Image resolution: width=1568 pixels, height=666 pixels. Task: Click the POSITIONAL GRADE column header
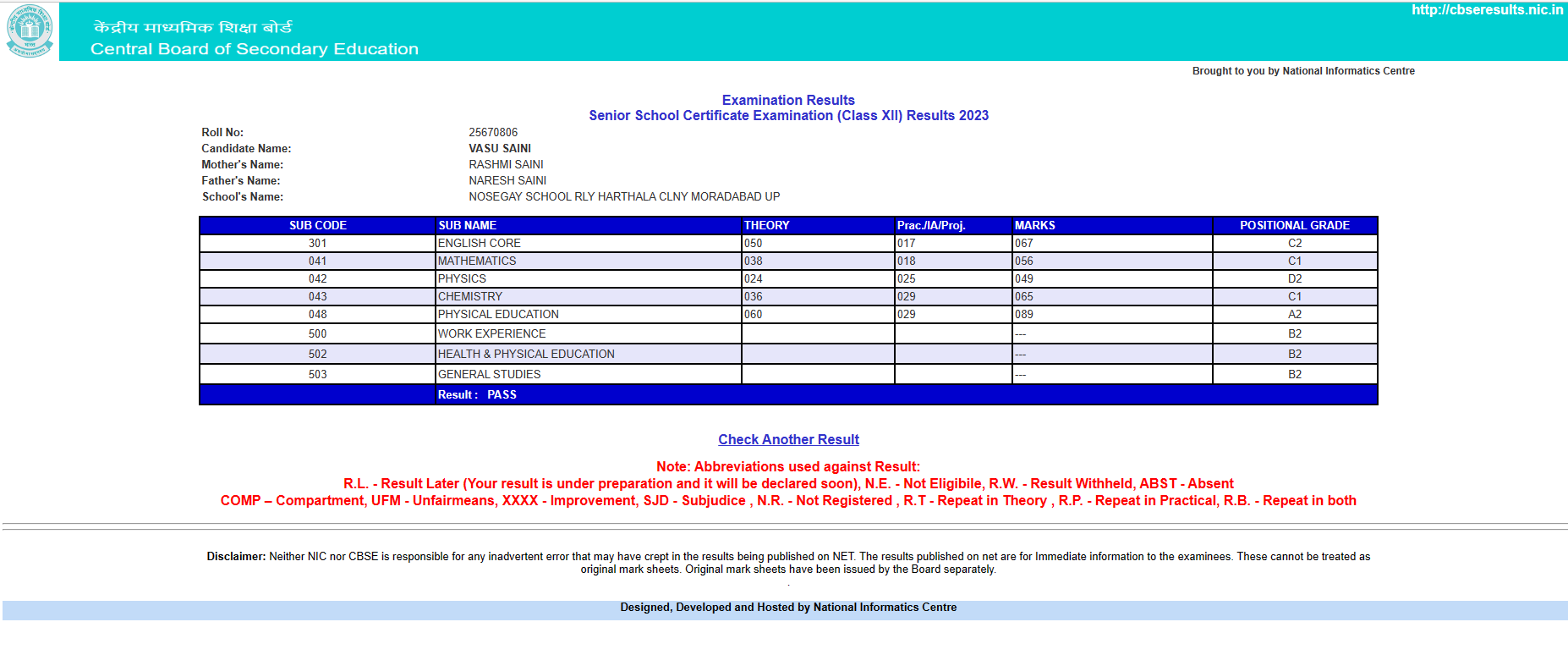point(1295,225)
